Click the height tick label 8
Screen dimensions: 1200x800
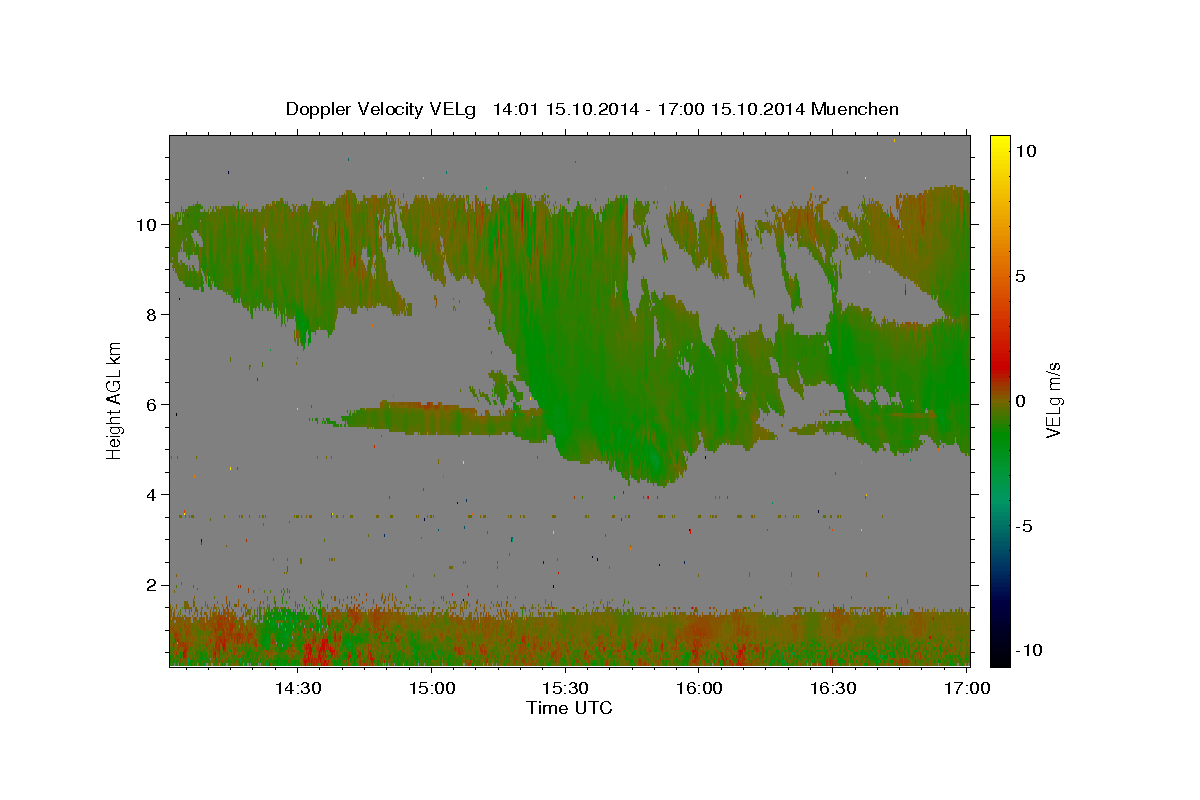click(151, 315)
